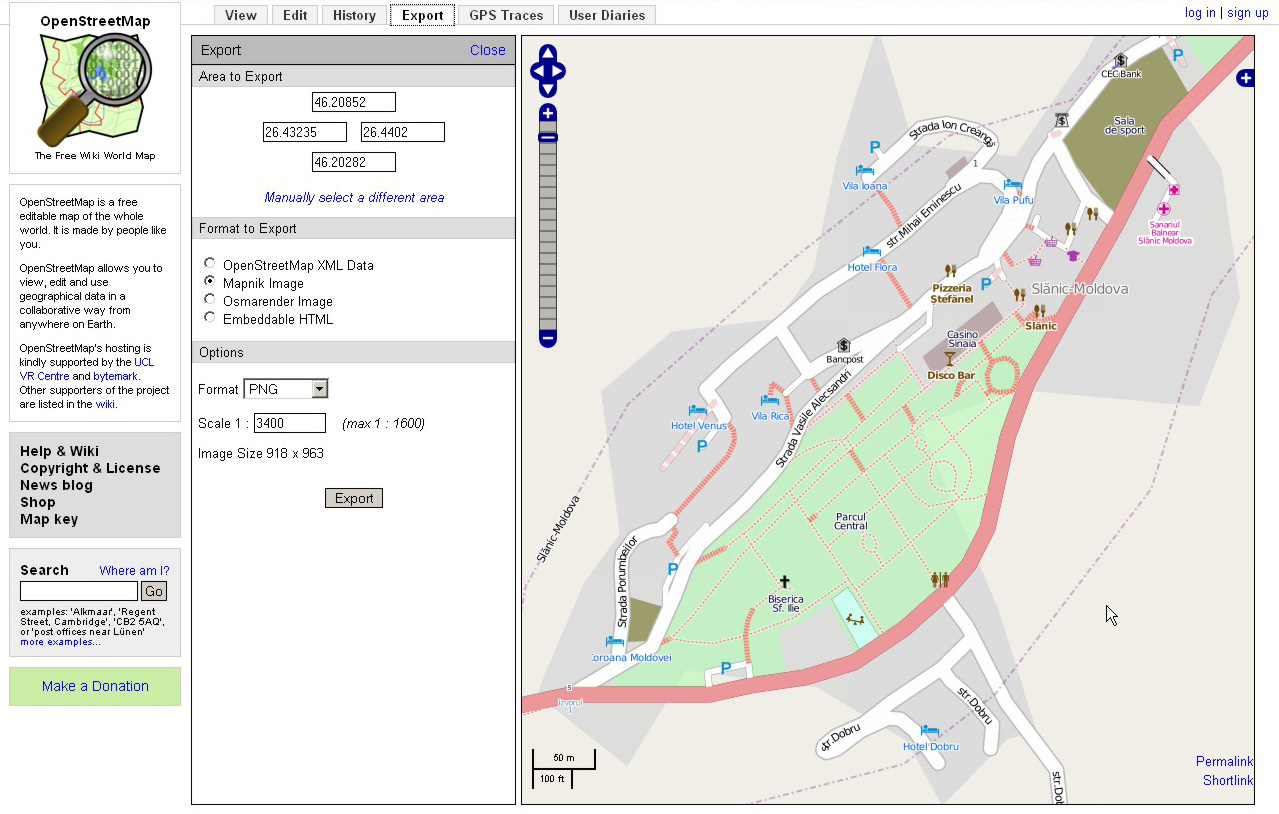Click the Search text box
The height and width of the screenshot is (814, 1279).
coord(79,591)
